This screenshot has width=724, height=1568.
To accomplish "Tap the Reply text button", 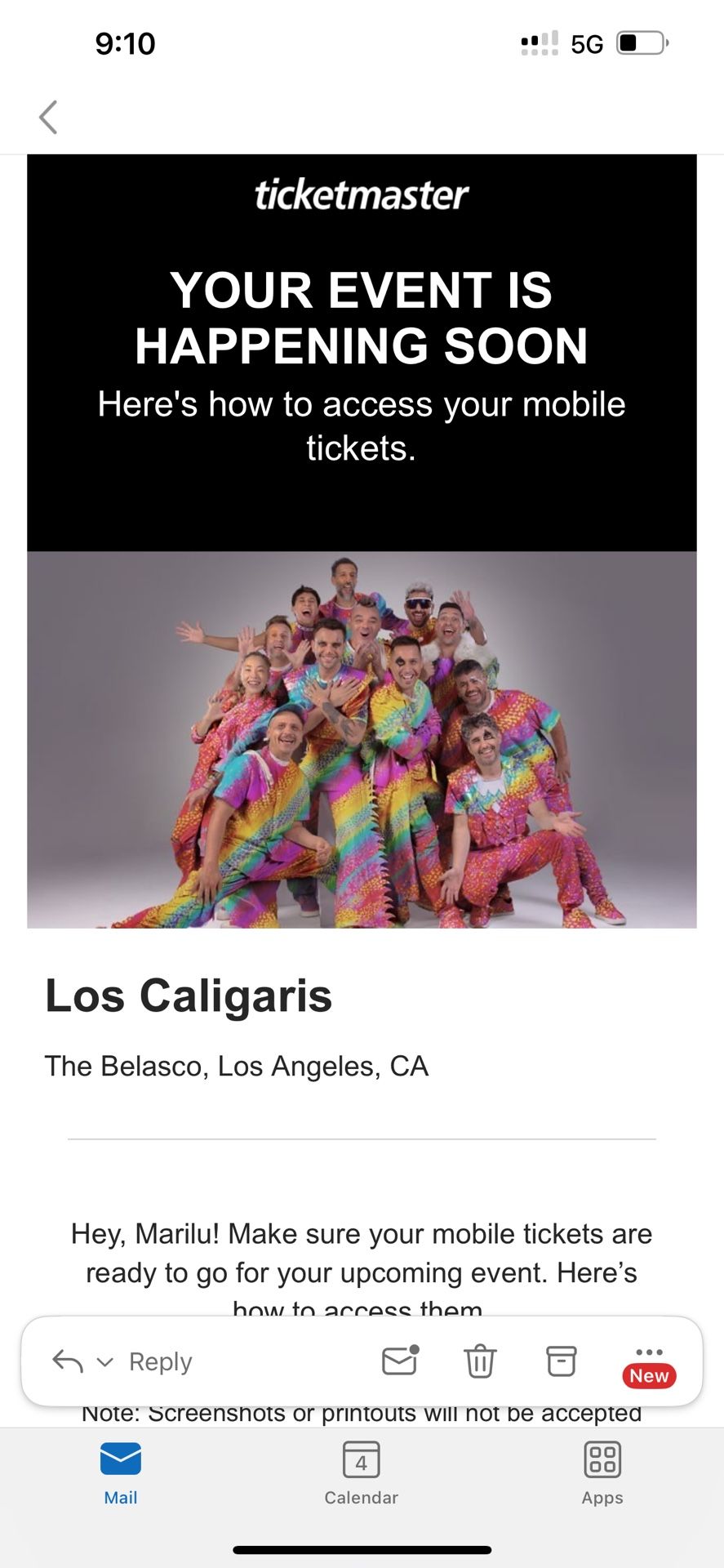I will point(161,1361).
